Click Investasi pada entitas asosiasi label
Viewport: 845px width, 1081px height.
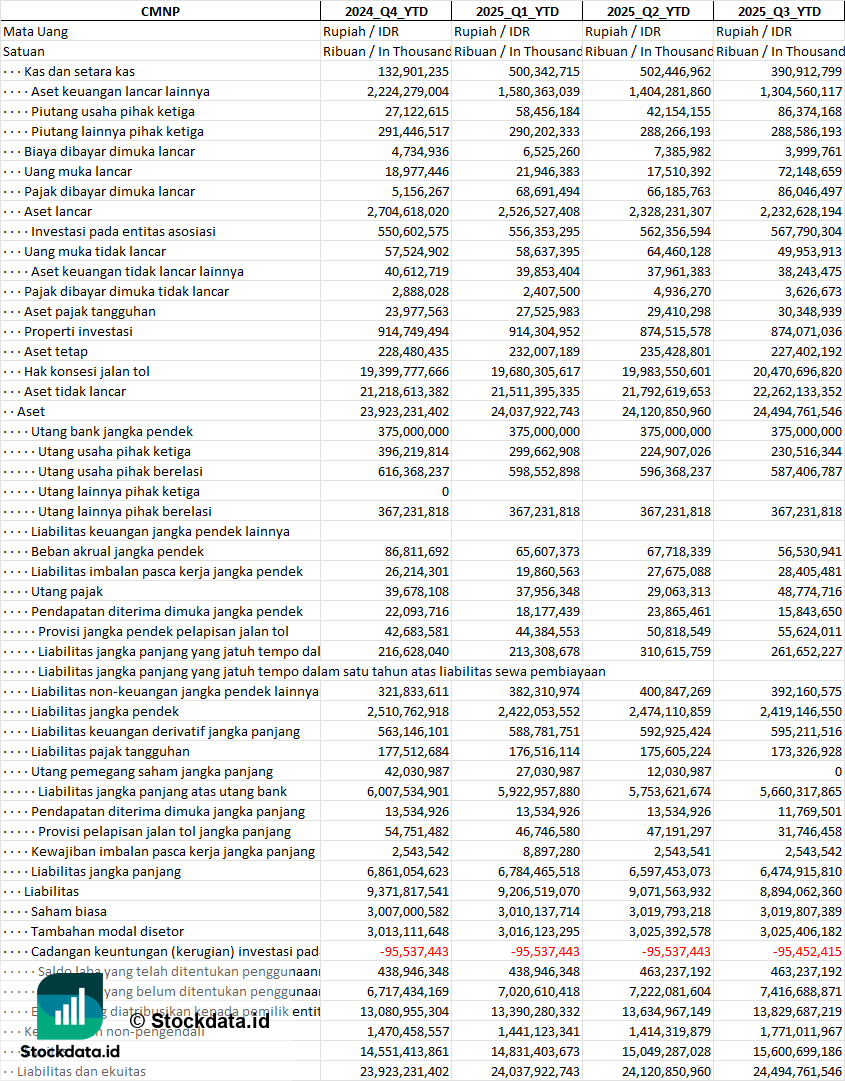123,232
